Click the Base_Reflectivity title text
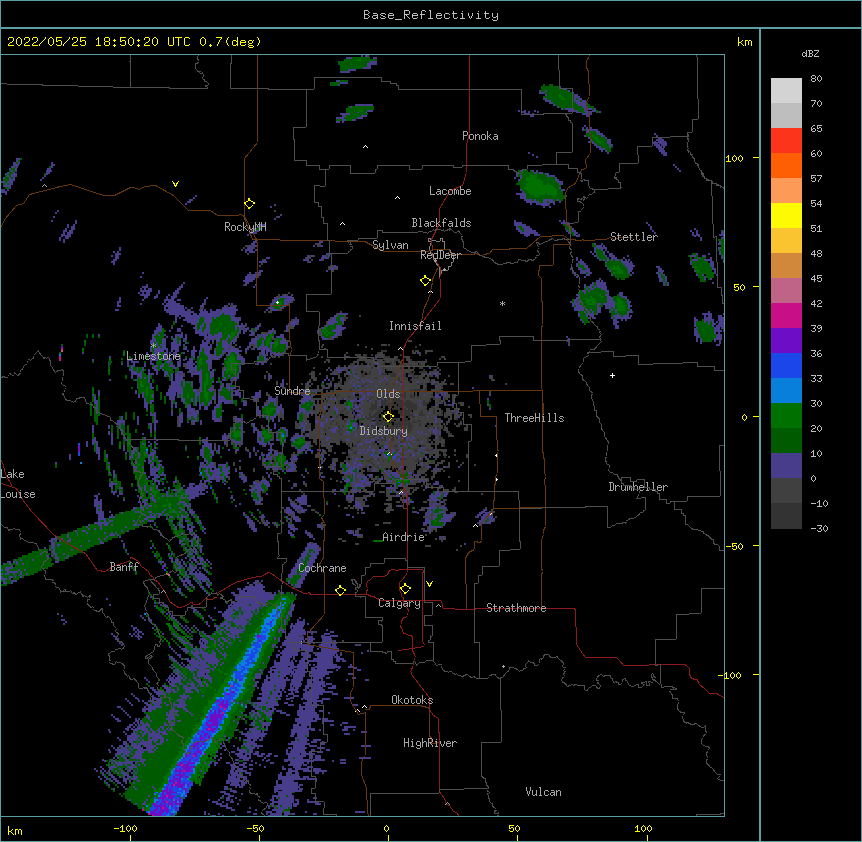This screenshot has height=842, width=862. pyautogui.click(x=431, y=15)
